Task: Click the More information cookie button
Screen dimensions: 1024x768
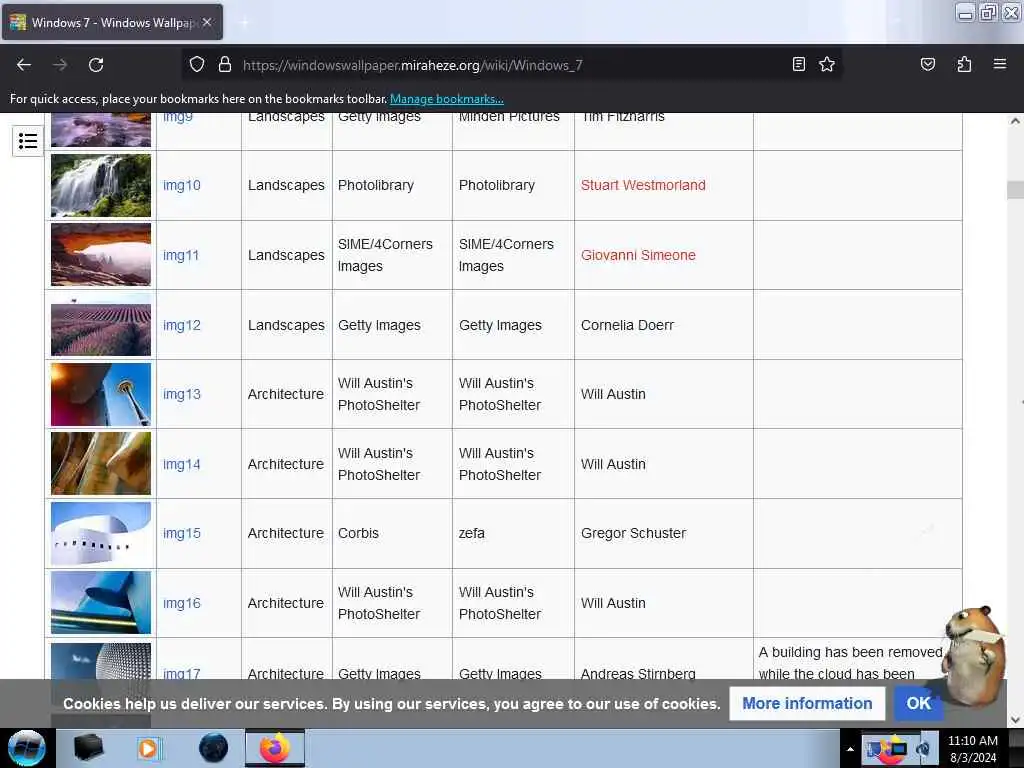Action: pyautogui.click(x=807, y=703)
